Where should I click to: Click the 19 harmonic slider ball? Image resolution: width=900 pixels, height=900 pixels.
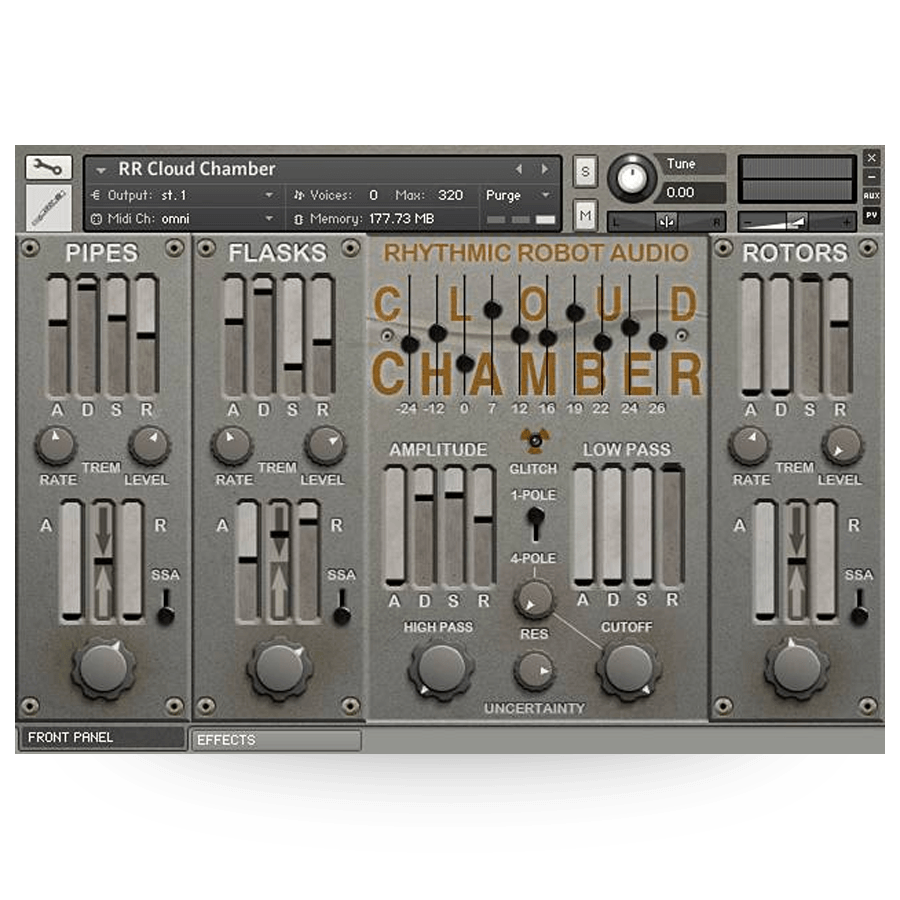(x=575, y=312)
